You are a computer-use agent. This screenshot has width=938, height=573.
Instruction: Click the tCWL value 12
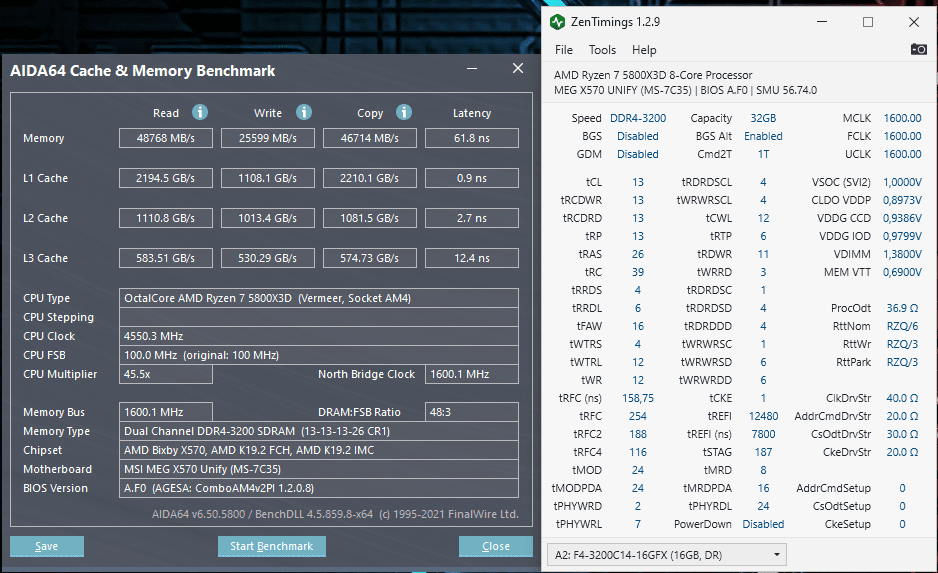coord(763,218)
